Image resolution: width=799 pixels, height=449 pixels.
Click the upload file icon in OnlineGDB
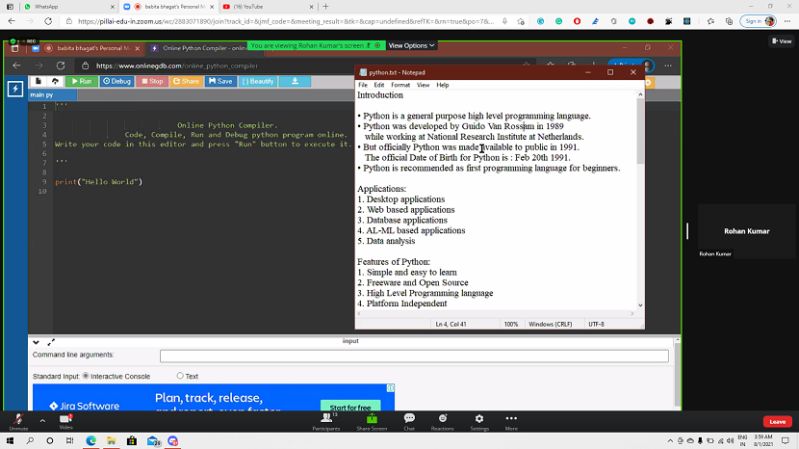click(x=55, y=81)
